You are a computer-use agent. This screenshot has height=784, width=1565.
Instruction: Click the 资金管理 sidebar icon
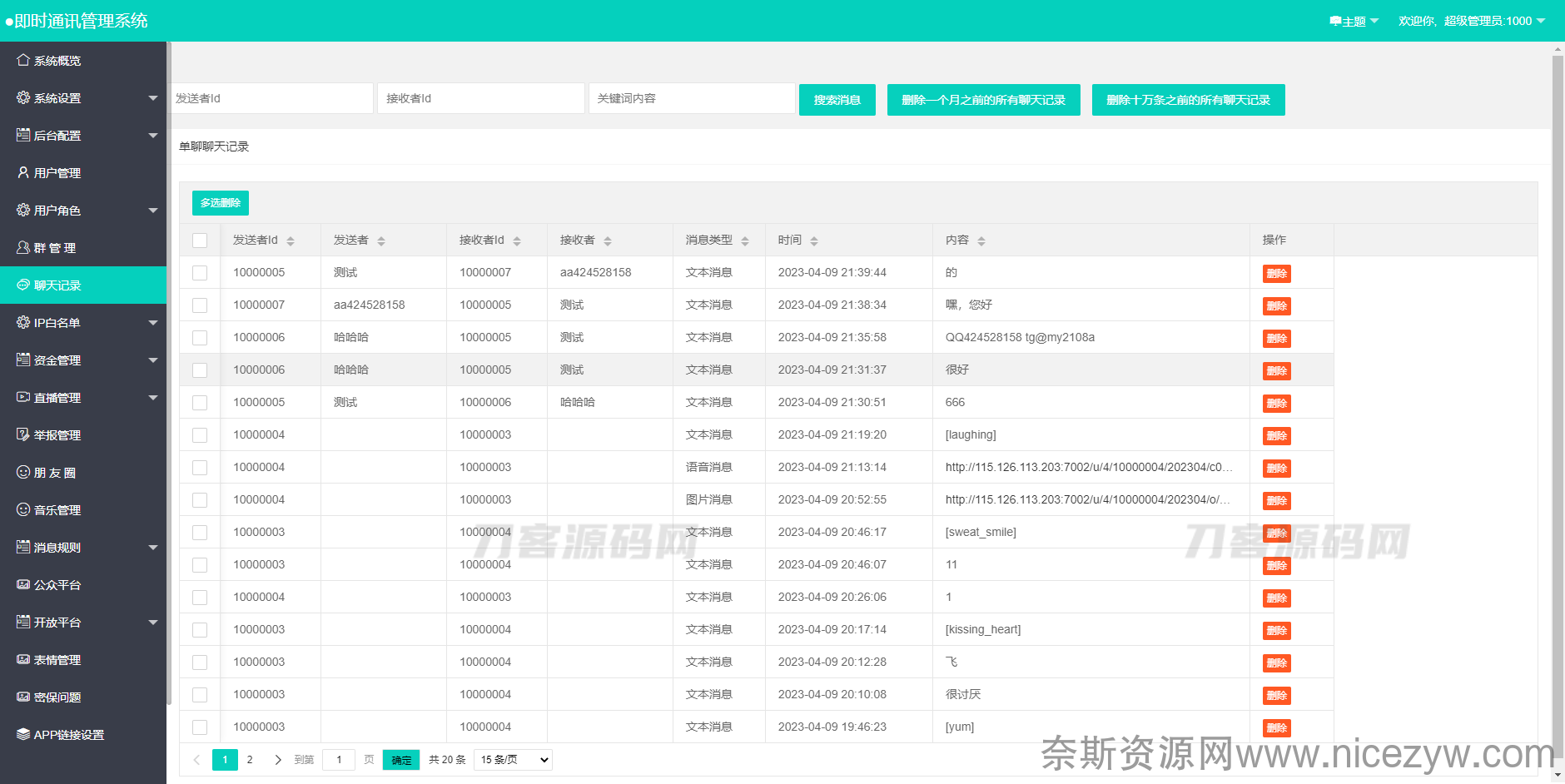click(23, 360)
